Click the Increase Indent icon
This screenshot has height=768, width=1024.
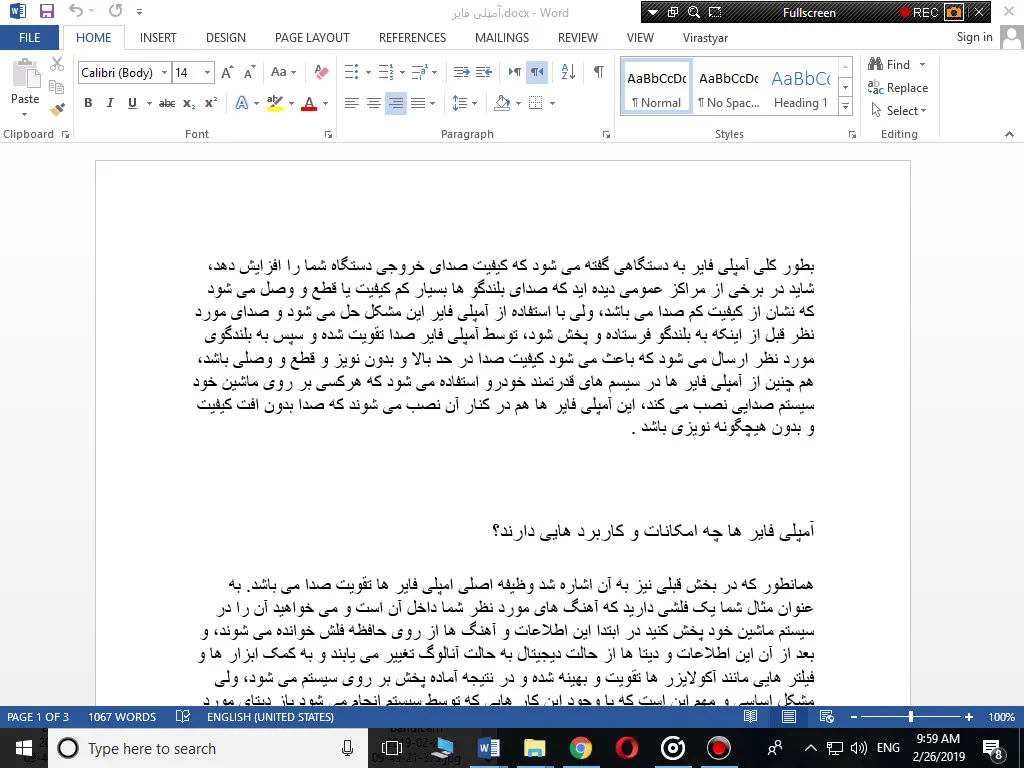click(484, 73)
